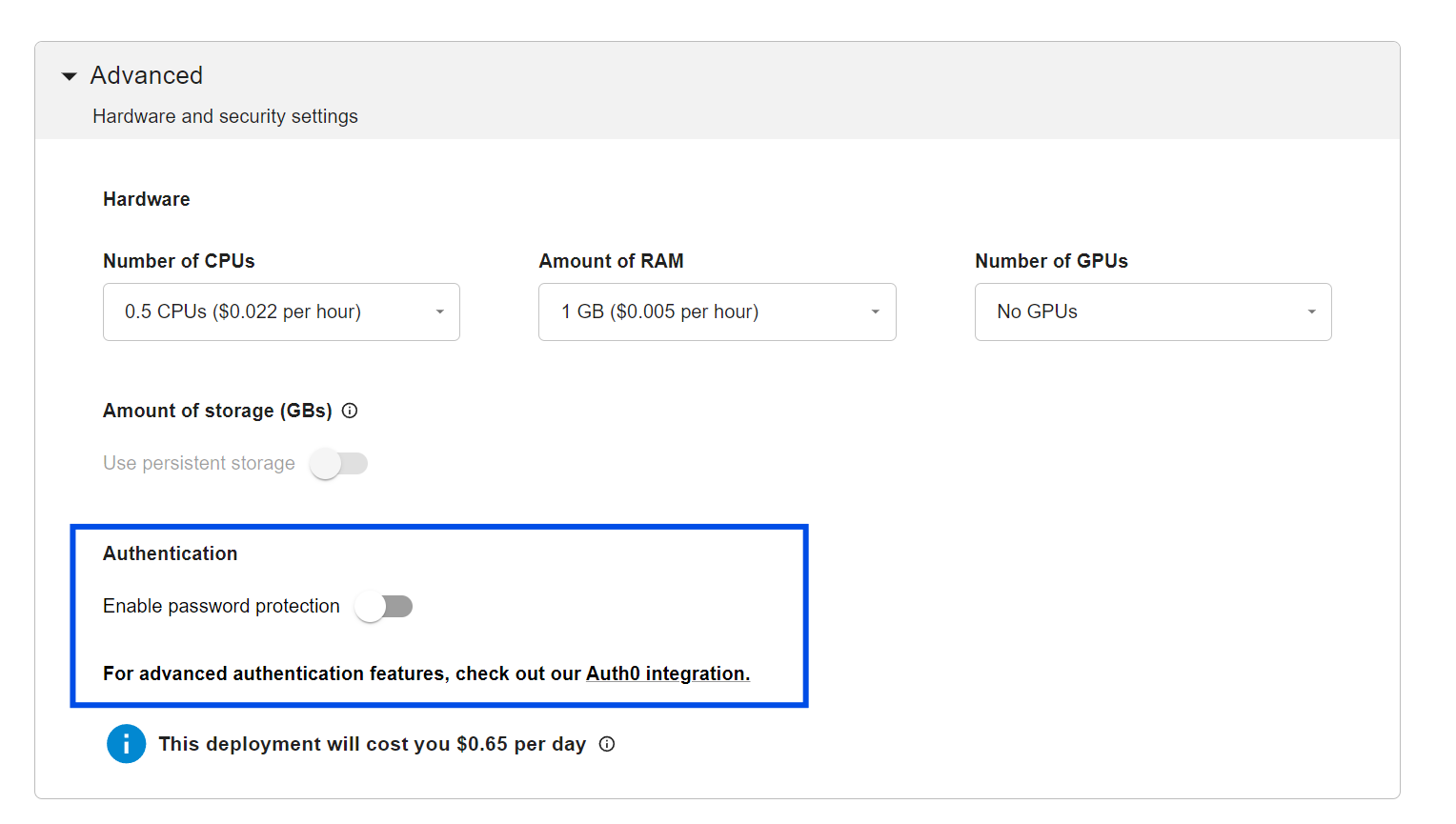Viewport: 1456px width, 824px height.
Task: Open the Amount of RAM dropdown
Action: coord(717,312)
